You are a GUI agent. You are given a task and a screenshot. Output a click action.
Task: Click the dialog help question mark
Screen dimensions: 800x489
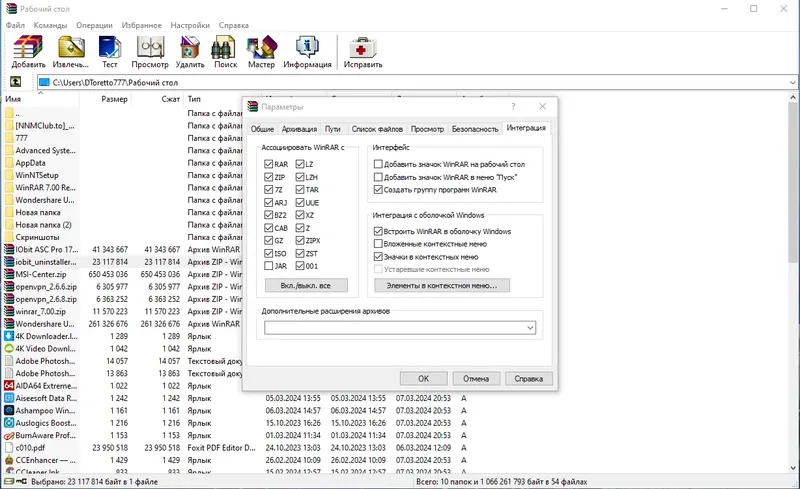point(513,106)
